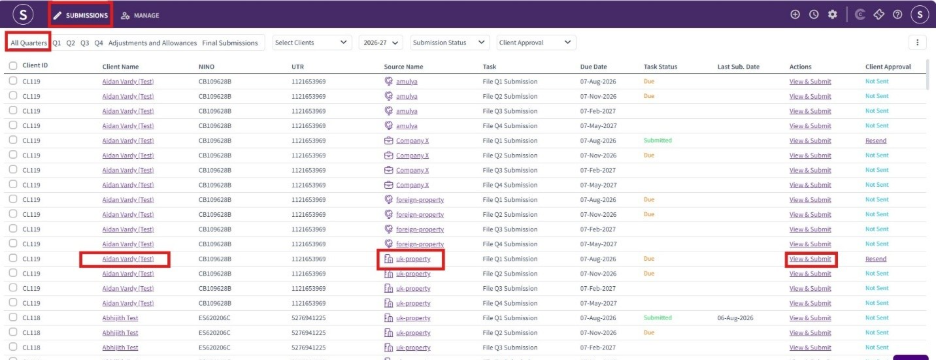Viewport: 936px width, 360px height.
Task: Tick checkbox for amulya File Q1 Submission row
Action: [x=13, y=81]
